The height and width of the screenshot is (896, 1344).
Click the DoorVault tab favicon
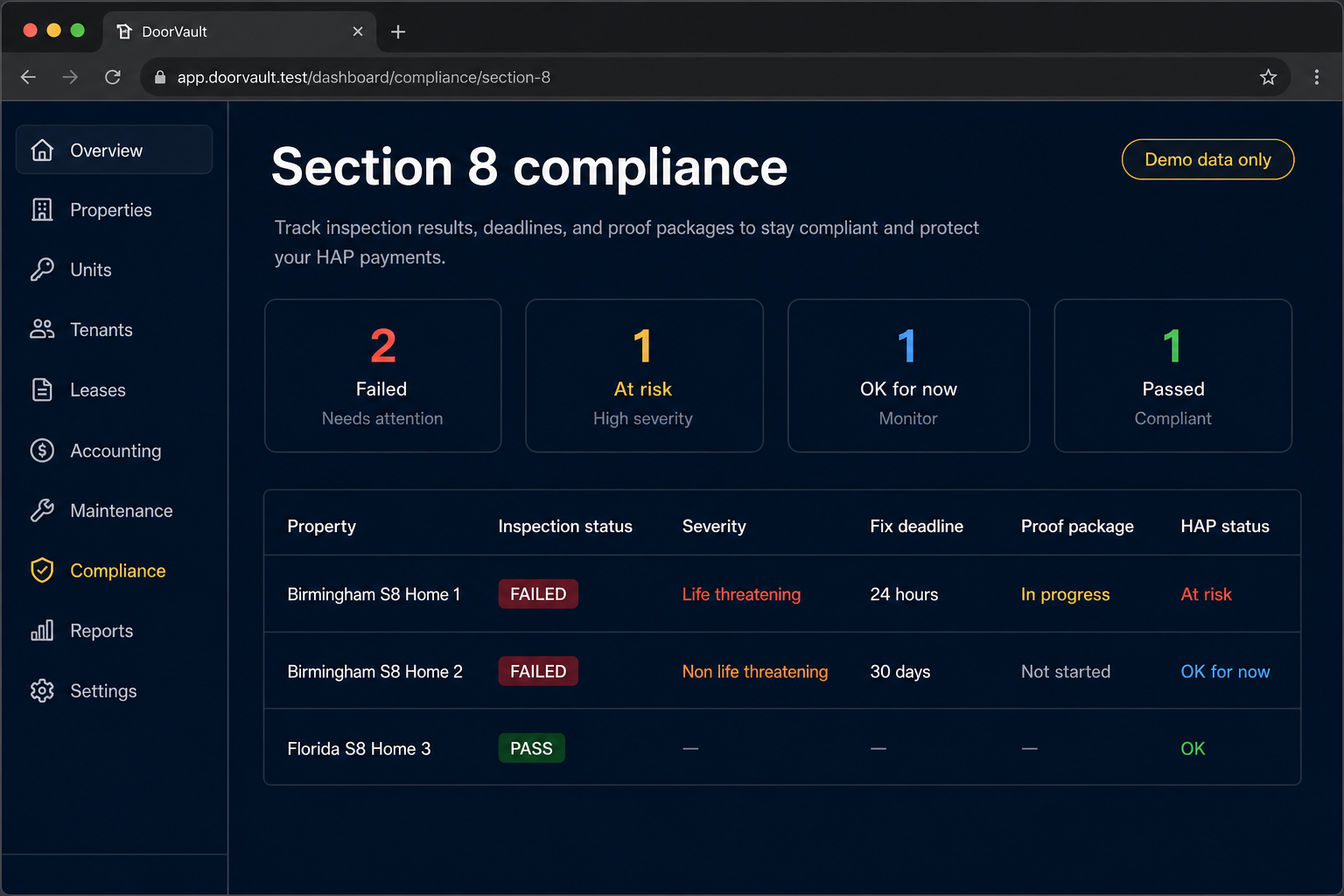tap(124, 31)
